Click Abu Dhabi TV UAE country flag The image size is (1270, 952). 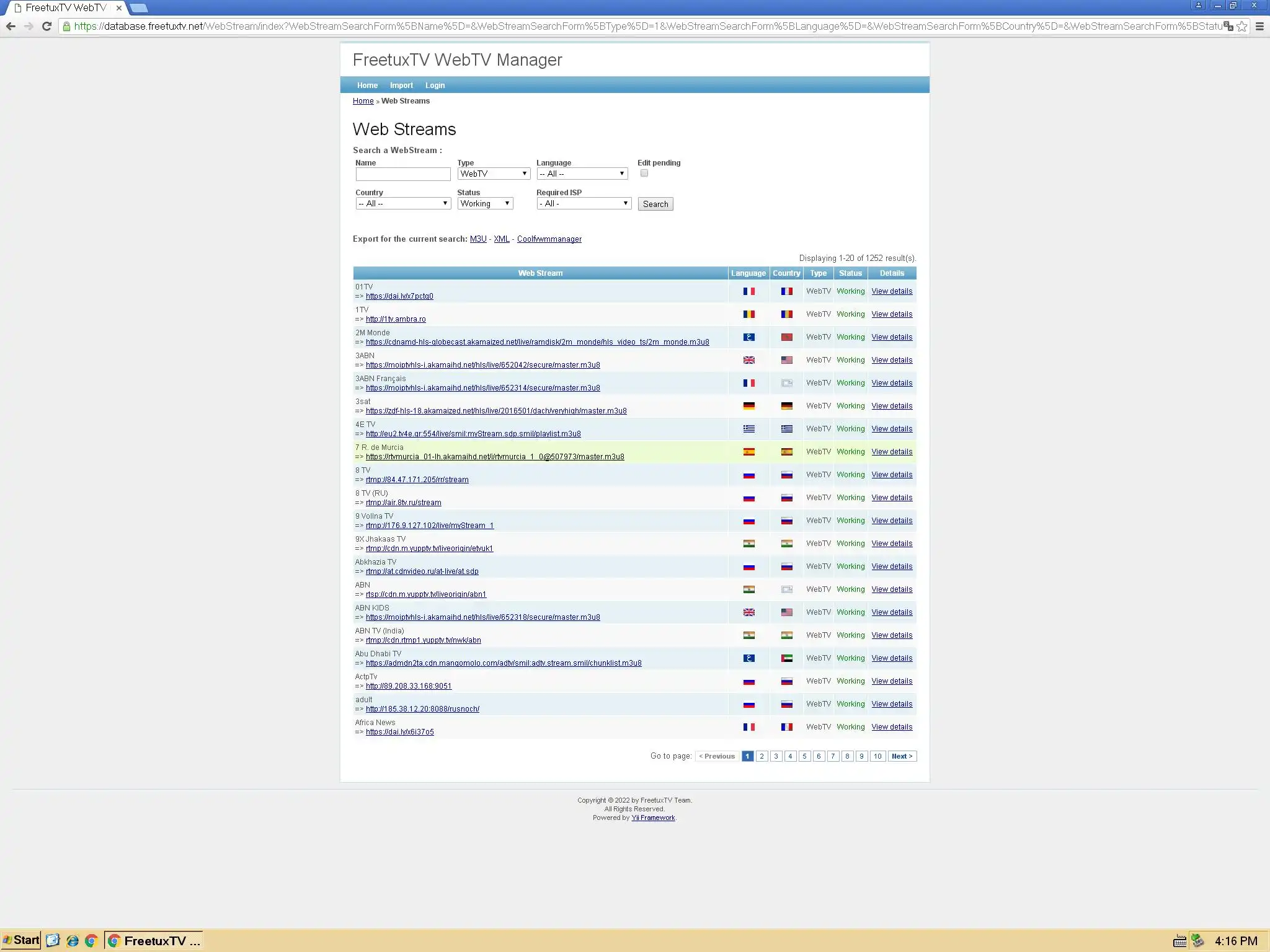(786, 658)
